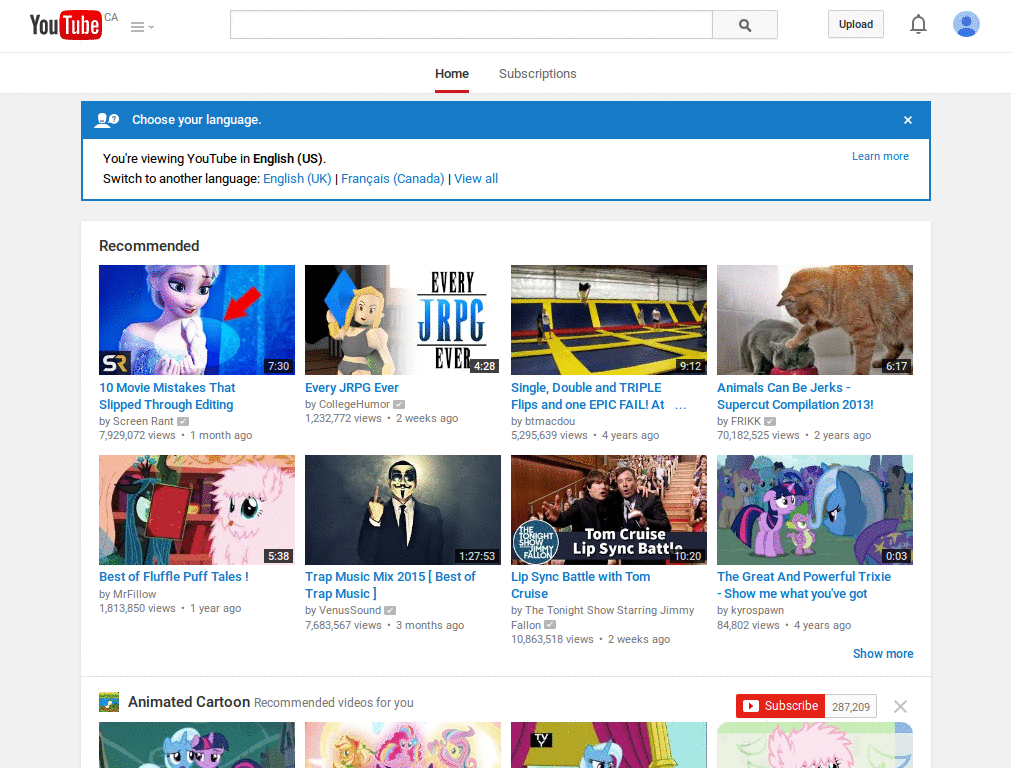Open The Tonight Show Starring Jimmy Fallon channel

[x=603, y=617]
